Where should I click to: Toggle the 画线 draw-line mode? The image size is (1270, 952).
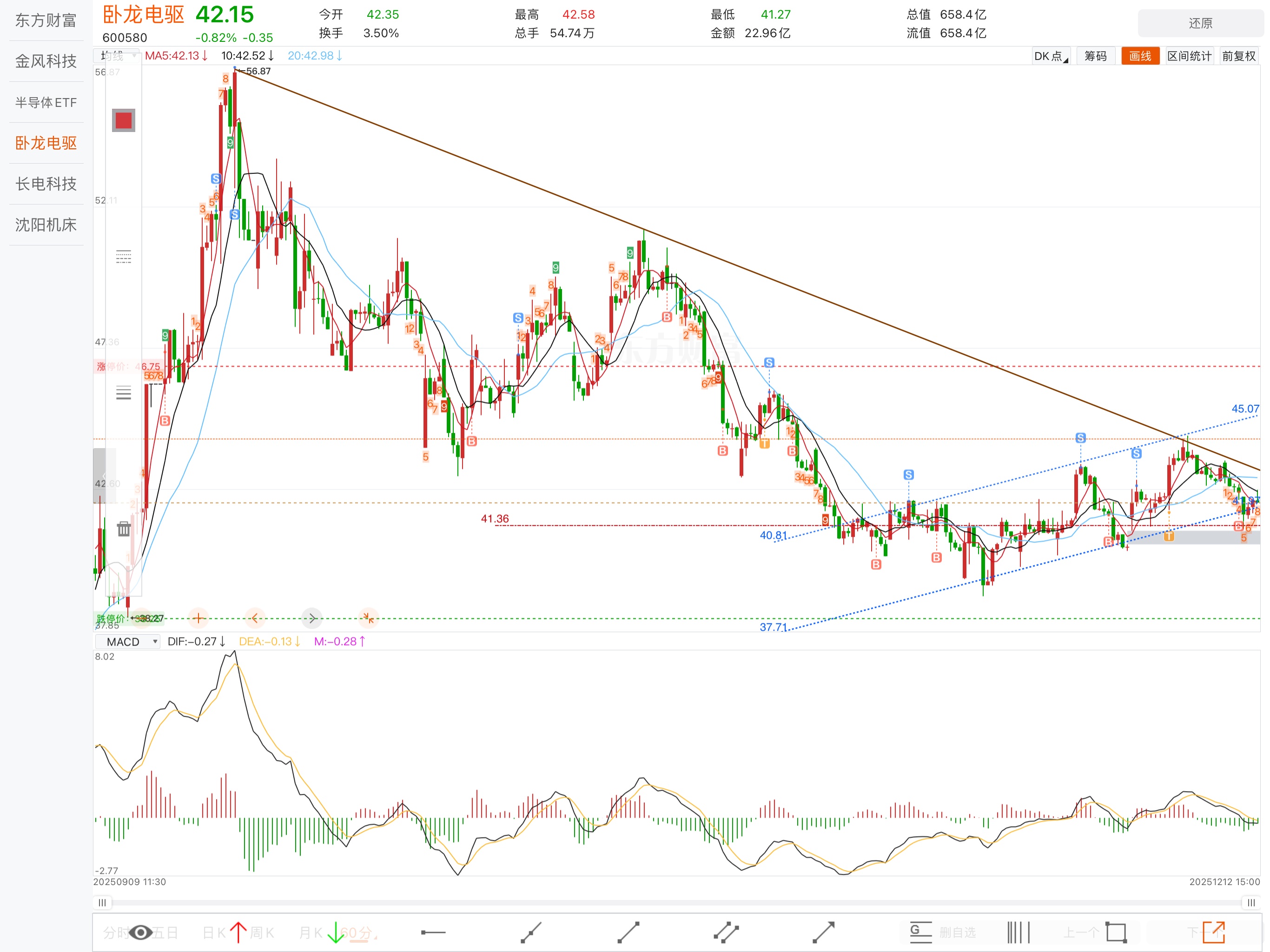tap(1140, 56)
